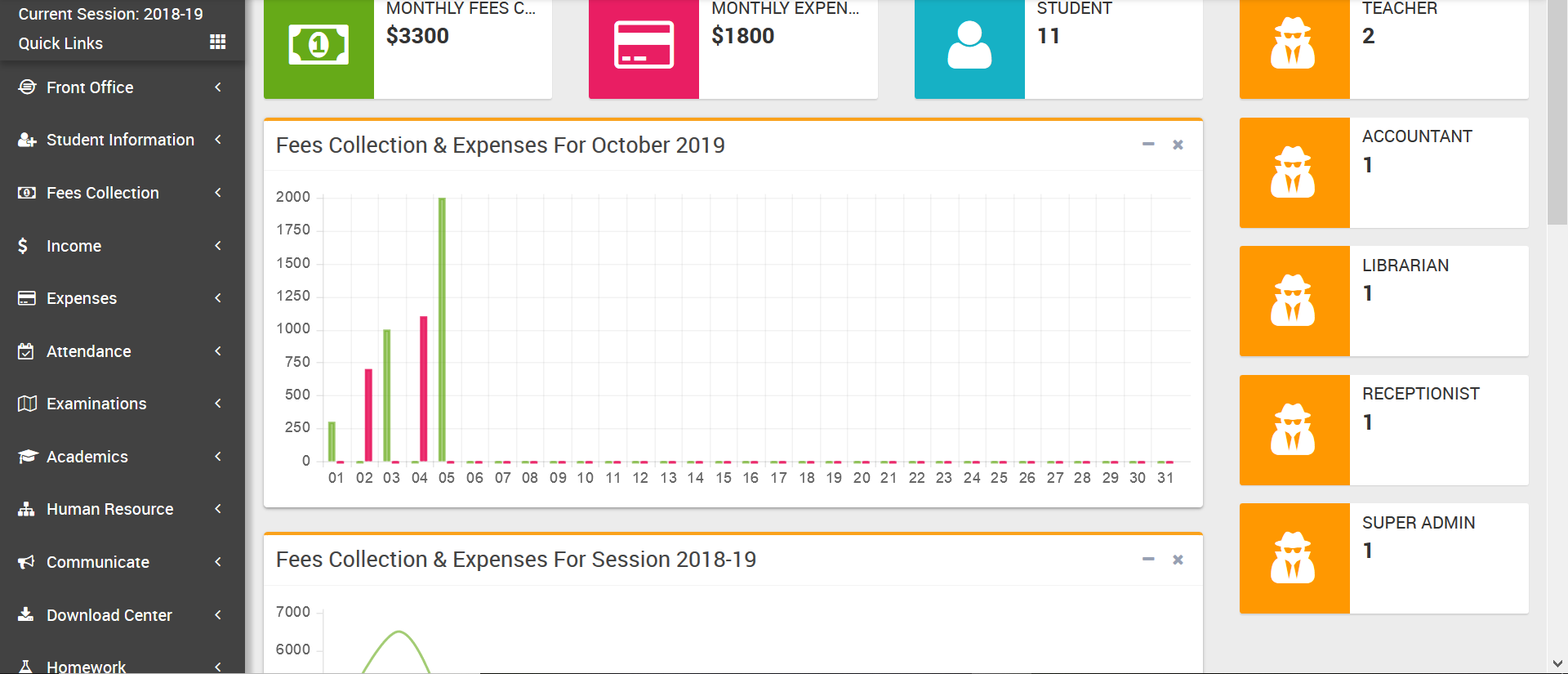Click the green Monthly Fees money icon
The height and width of the screenshot is (674, 1568).
[318, 46]
